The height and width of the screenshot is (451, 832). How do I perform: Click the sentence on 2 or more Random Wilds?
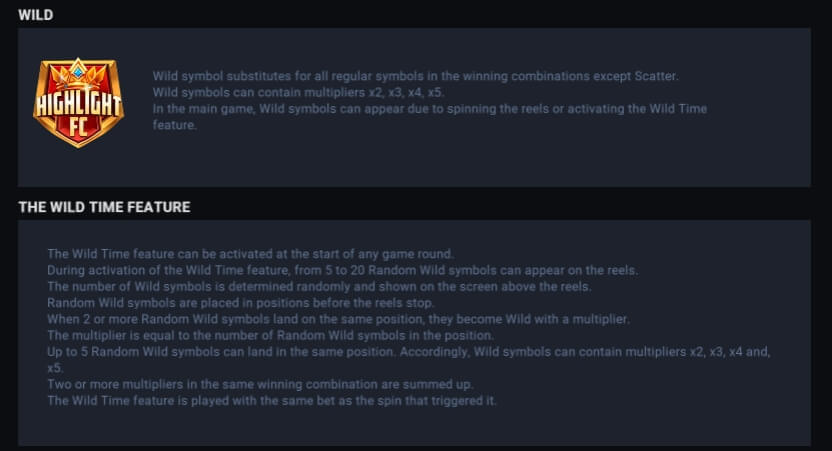339,319
